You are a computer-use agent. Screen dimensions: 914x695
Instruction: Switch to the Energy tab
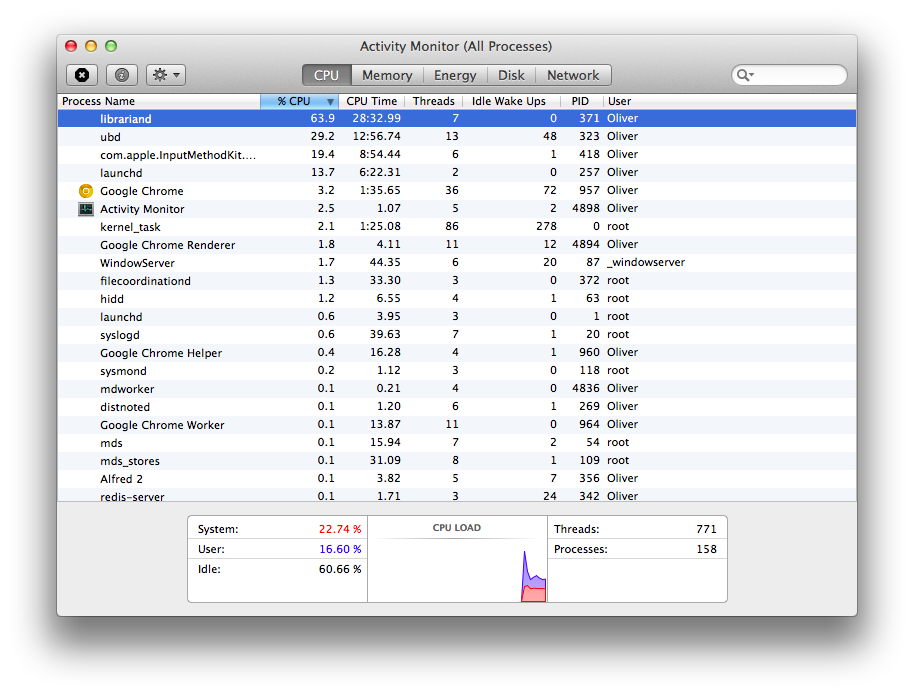pyautogui.click(x=455, y=75)
